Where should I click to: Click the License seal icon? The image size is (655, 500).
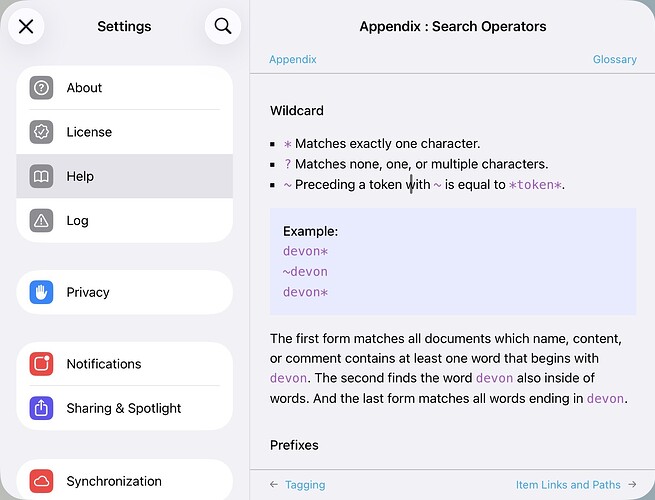pos(41,132)
